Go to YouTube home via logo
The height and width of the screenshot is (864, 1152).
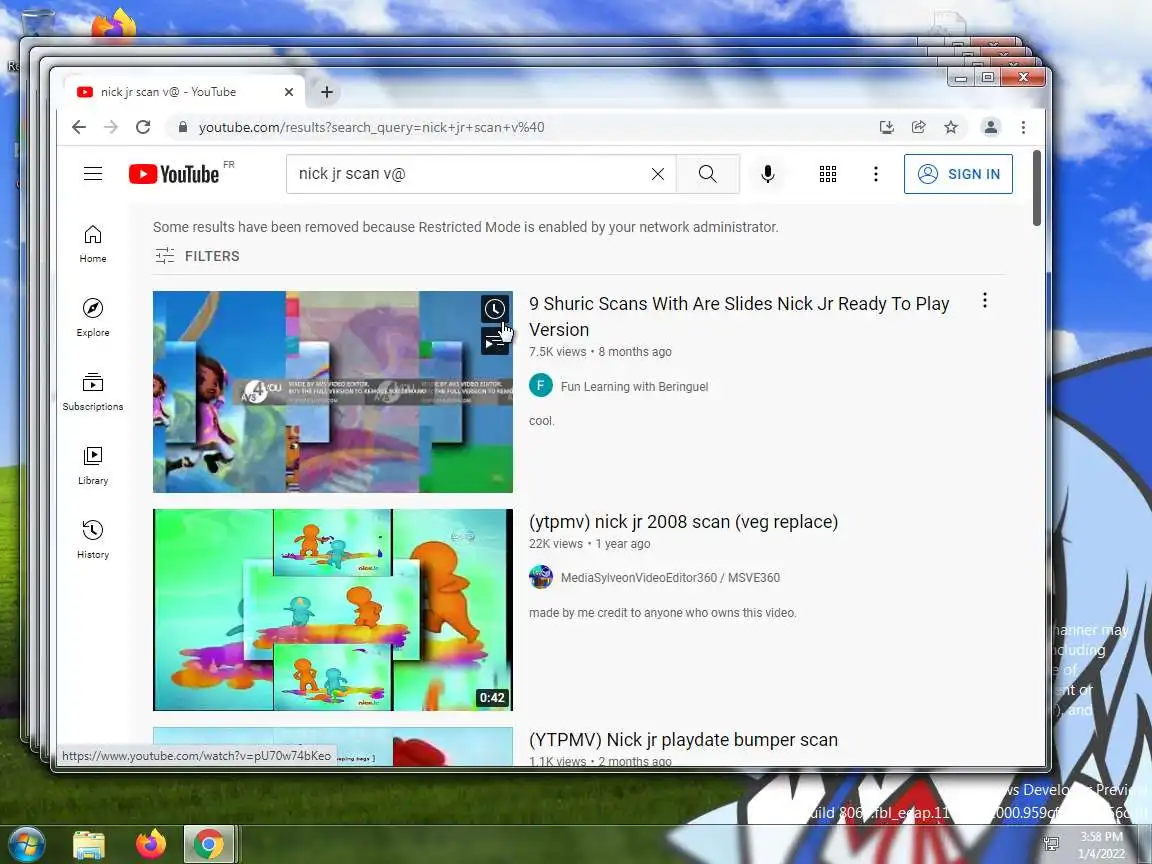click(174, 174)
